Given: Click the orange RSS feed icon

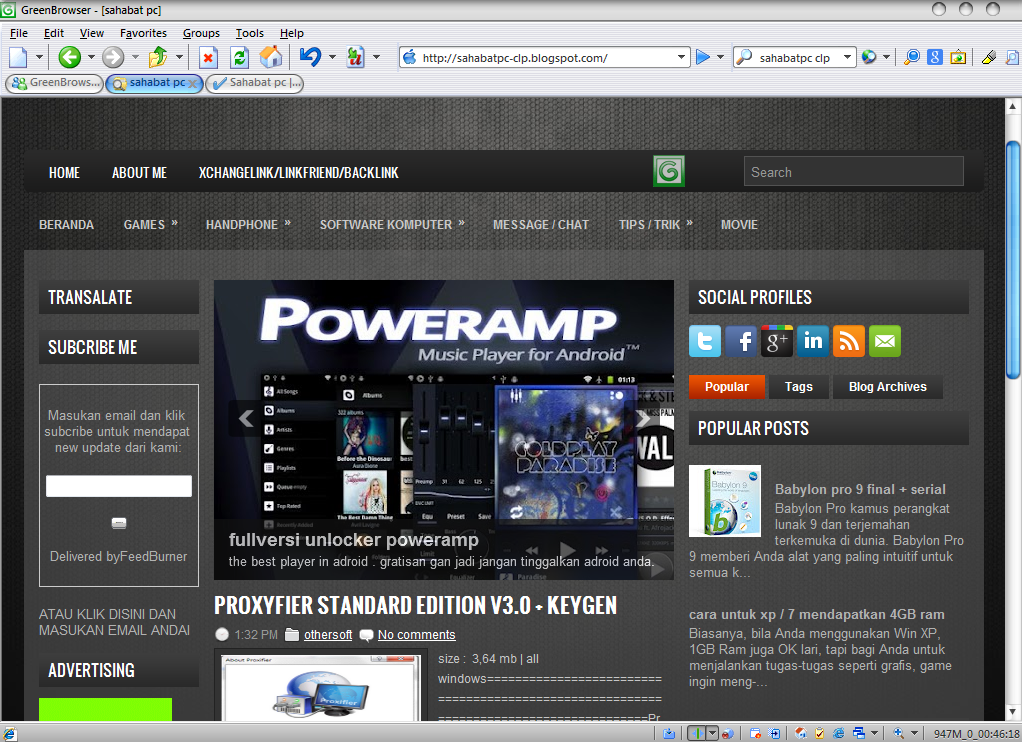Looking at the screenshot, I should (x=849, y=341).
